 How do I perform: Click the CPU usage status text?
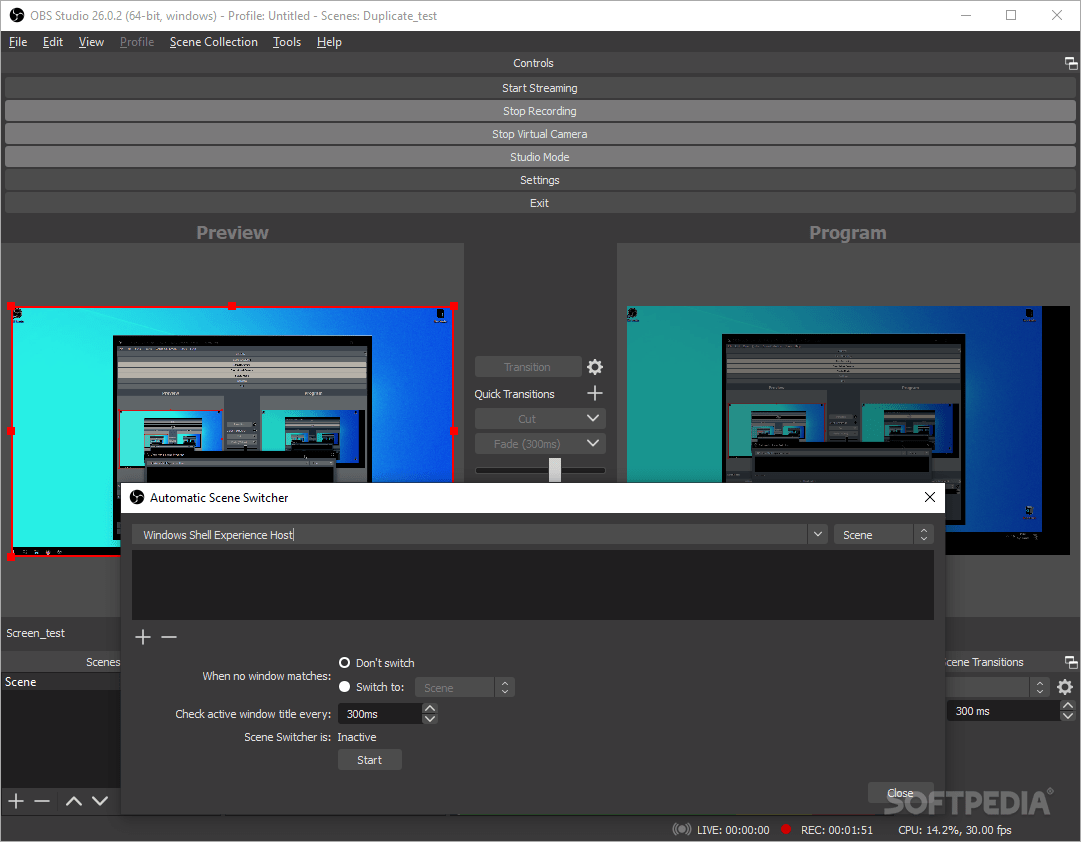click(x=955, y=830)
